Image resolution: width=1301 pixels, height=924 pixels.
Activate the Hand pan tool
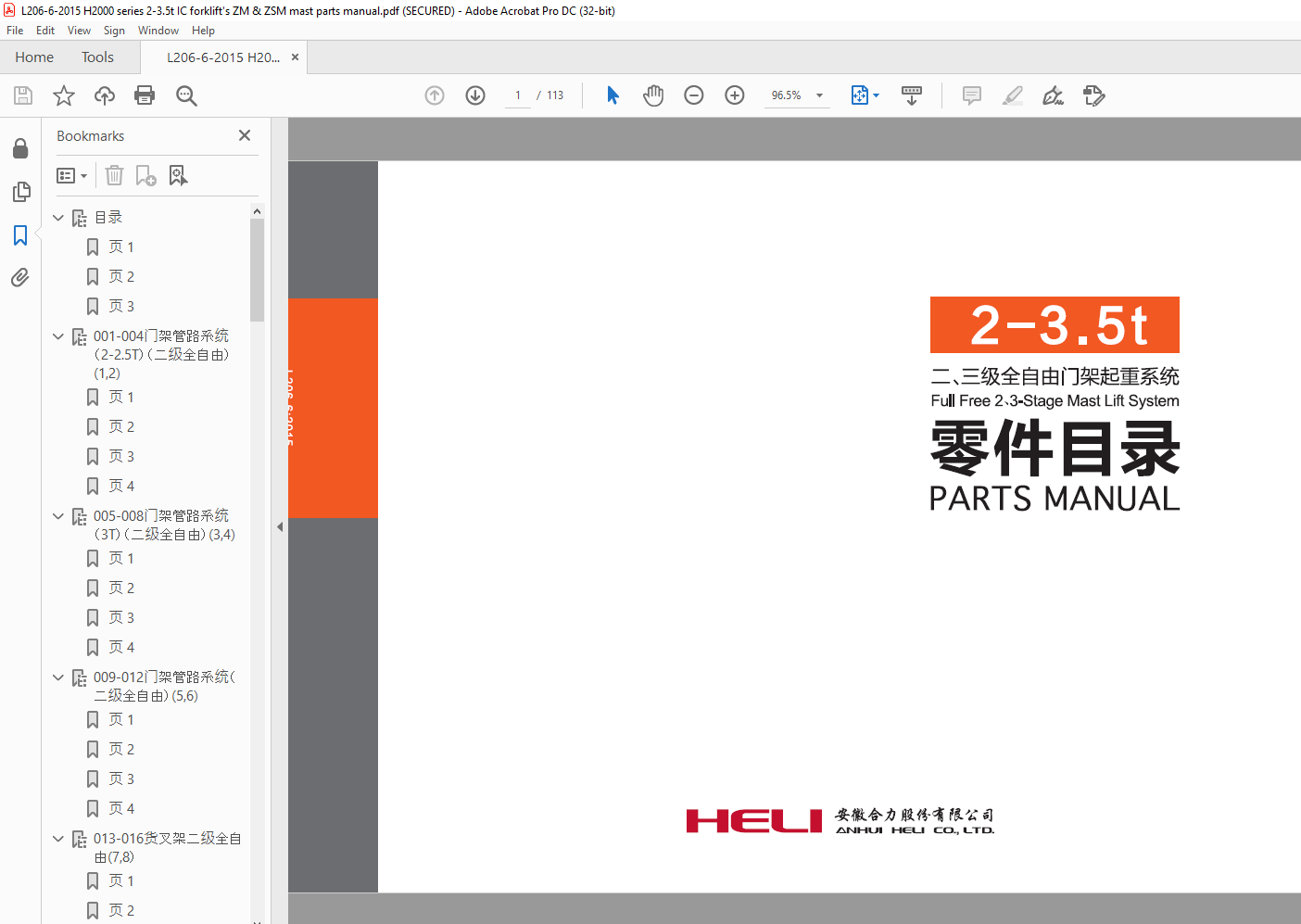click(x=653, y=95)
